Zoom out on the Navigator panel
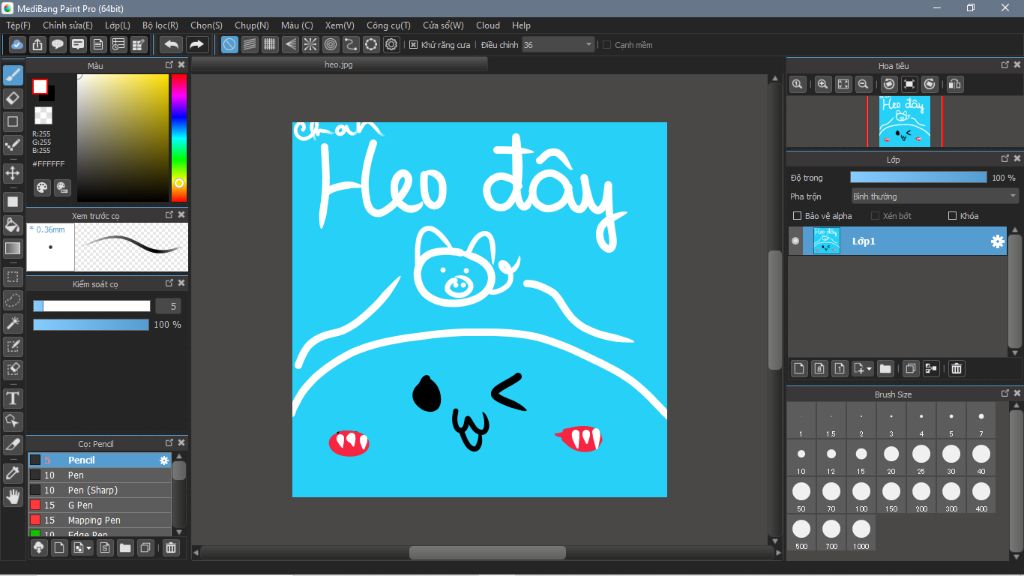Screen dimensions: 1024x576 [x=863, y=84]
